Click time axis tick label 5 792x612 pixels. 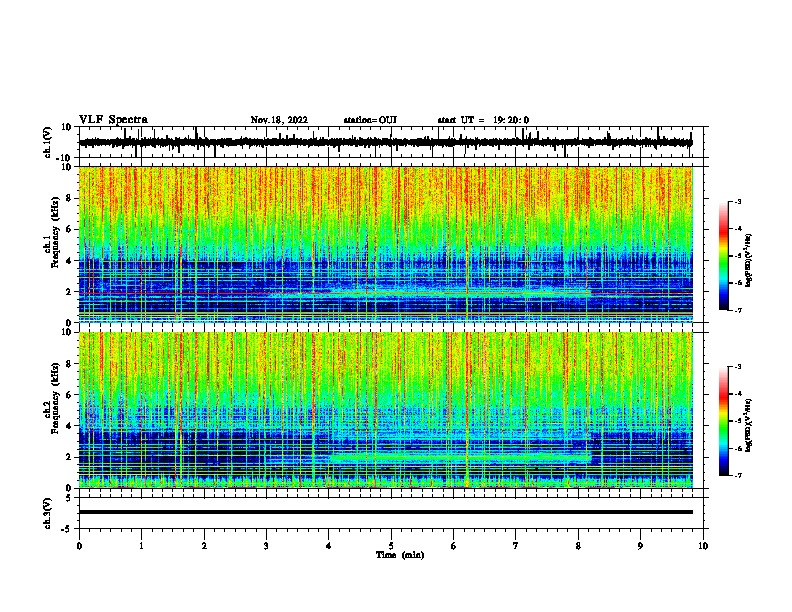pyautogui.click(x=391, y=546)
